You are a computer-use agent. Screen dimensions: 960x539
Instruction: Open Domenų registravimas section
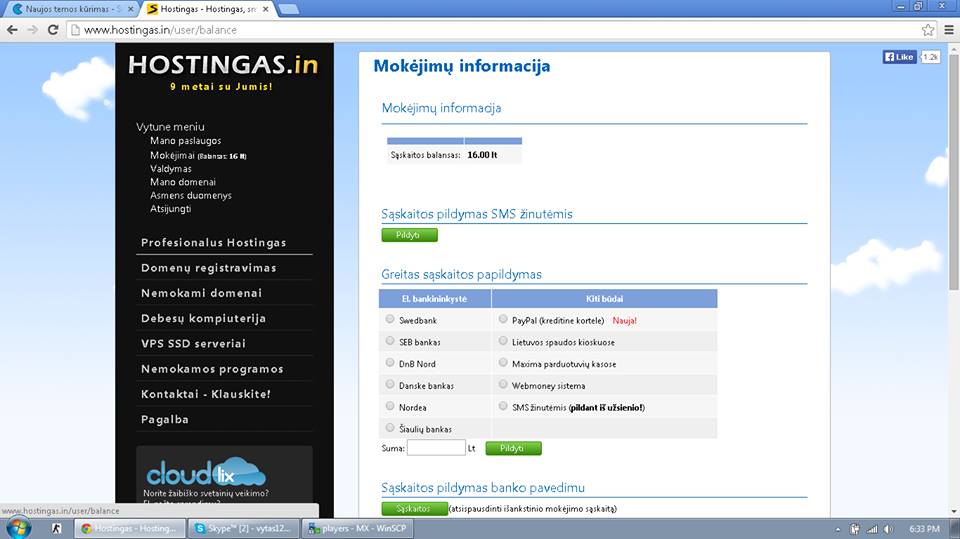click(x=209, y=268)
